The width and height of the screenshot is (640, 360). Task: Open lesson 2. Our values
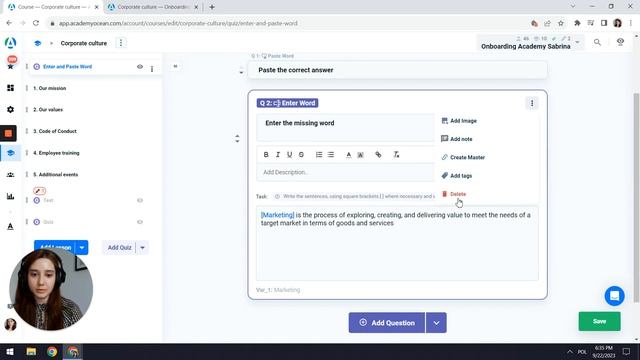[48, 110]
